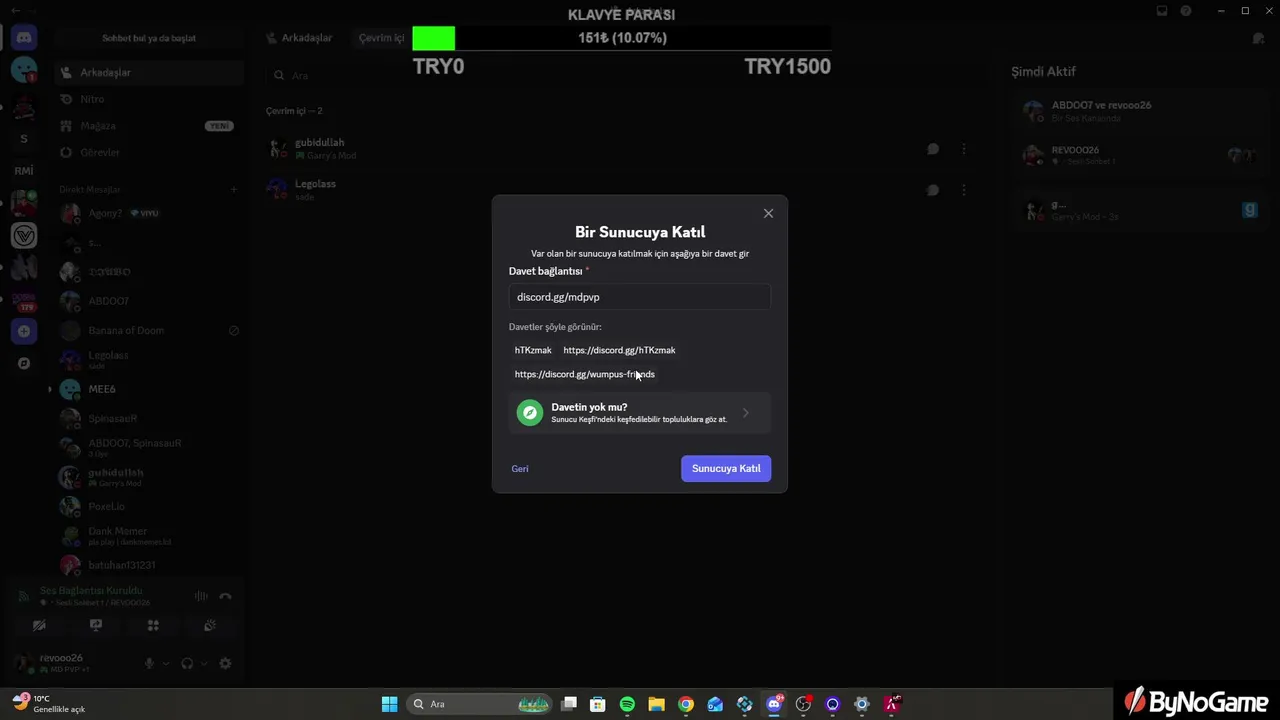The width and height of the screenshot is (1280, 720).
Task: Message gubidullah using the chat bubble icon
Action: click(x=932, y=149)
